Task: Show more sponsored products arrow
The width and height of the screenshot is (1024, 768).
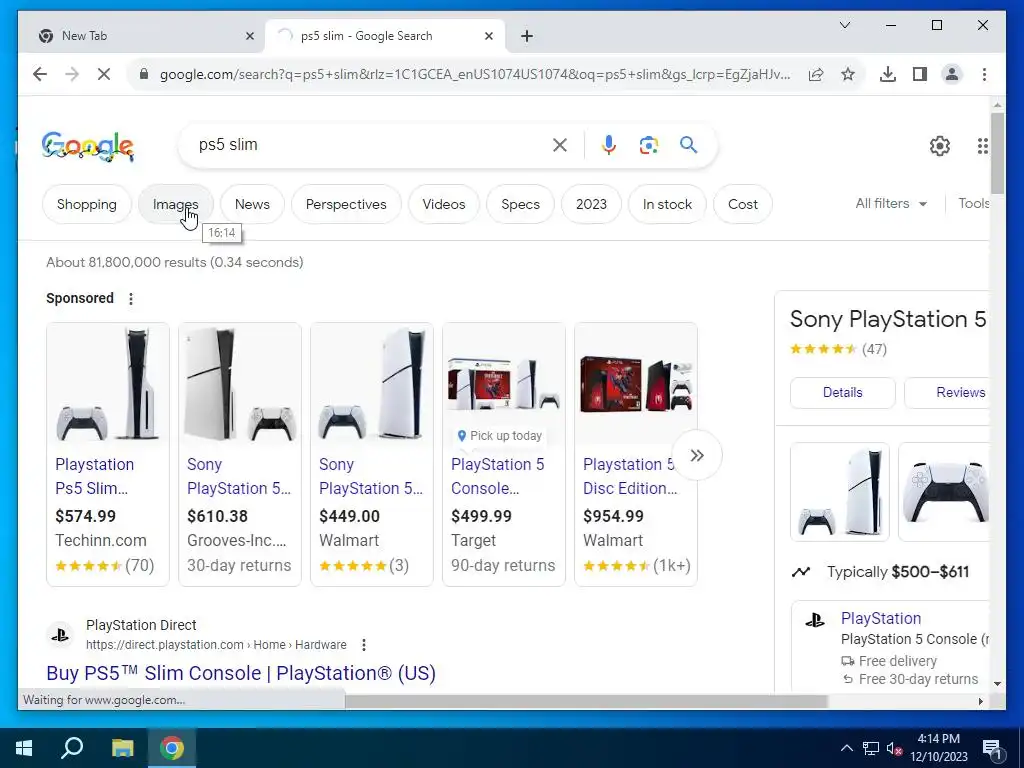Action: (x=697, y=455)
